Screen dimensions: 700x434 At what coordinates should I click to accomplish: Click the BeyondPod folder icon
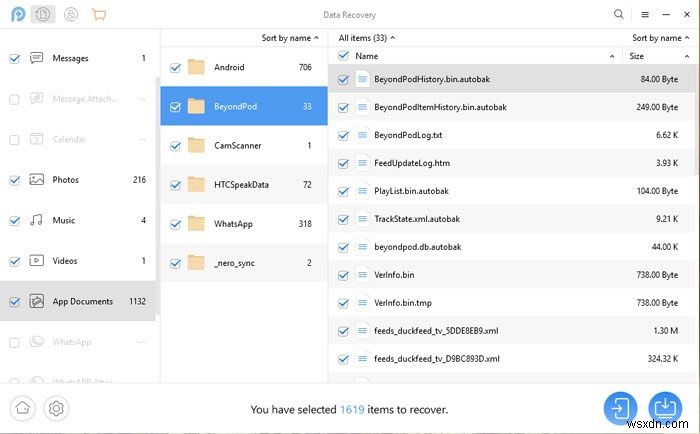click(196, 106)
